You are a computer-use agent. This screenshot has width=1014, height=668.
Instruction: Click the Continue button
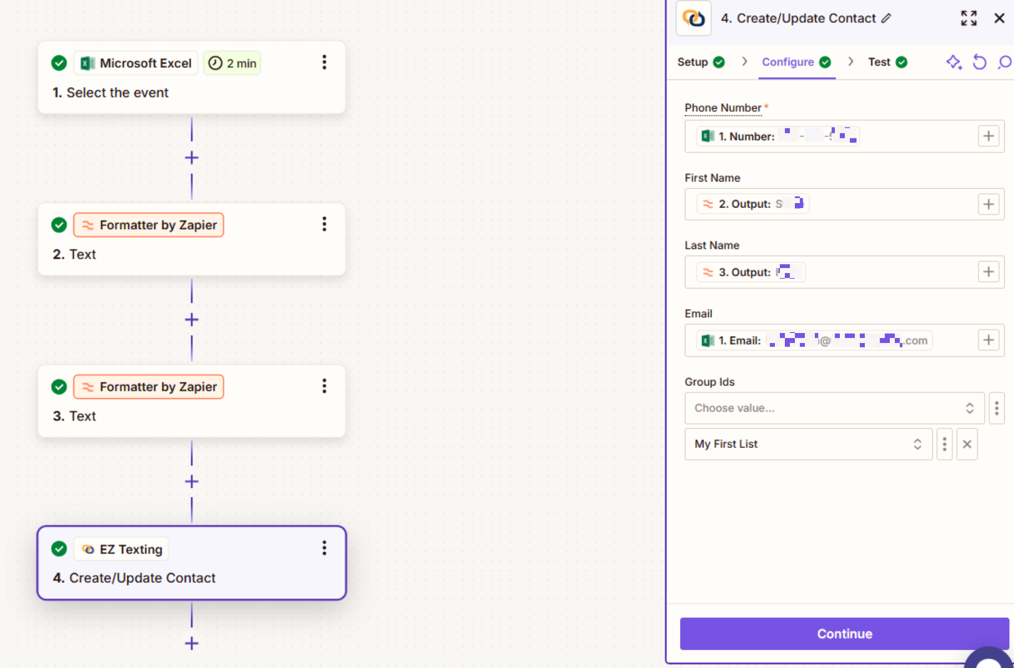[x=845, y=634]
